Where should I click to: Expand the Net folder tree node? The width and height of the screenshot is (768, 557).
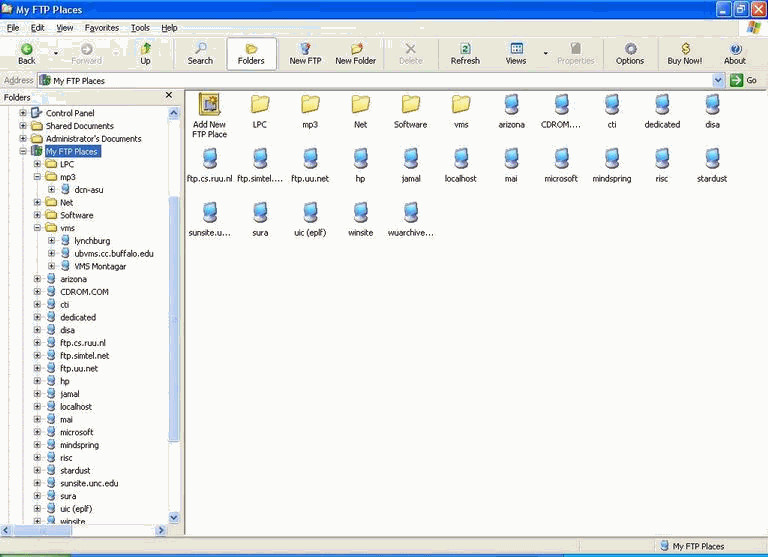point(37,202)
